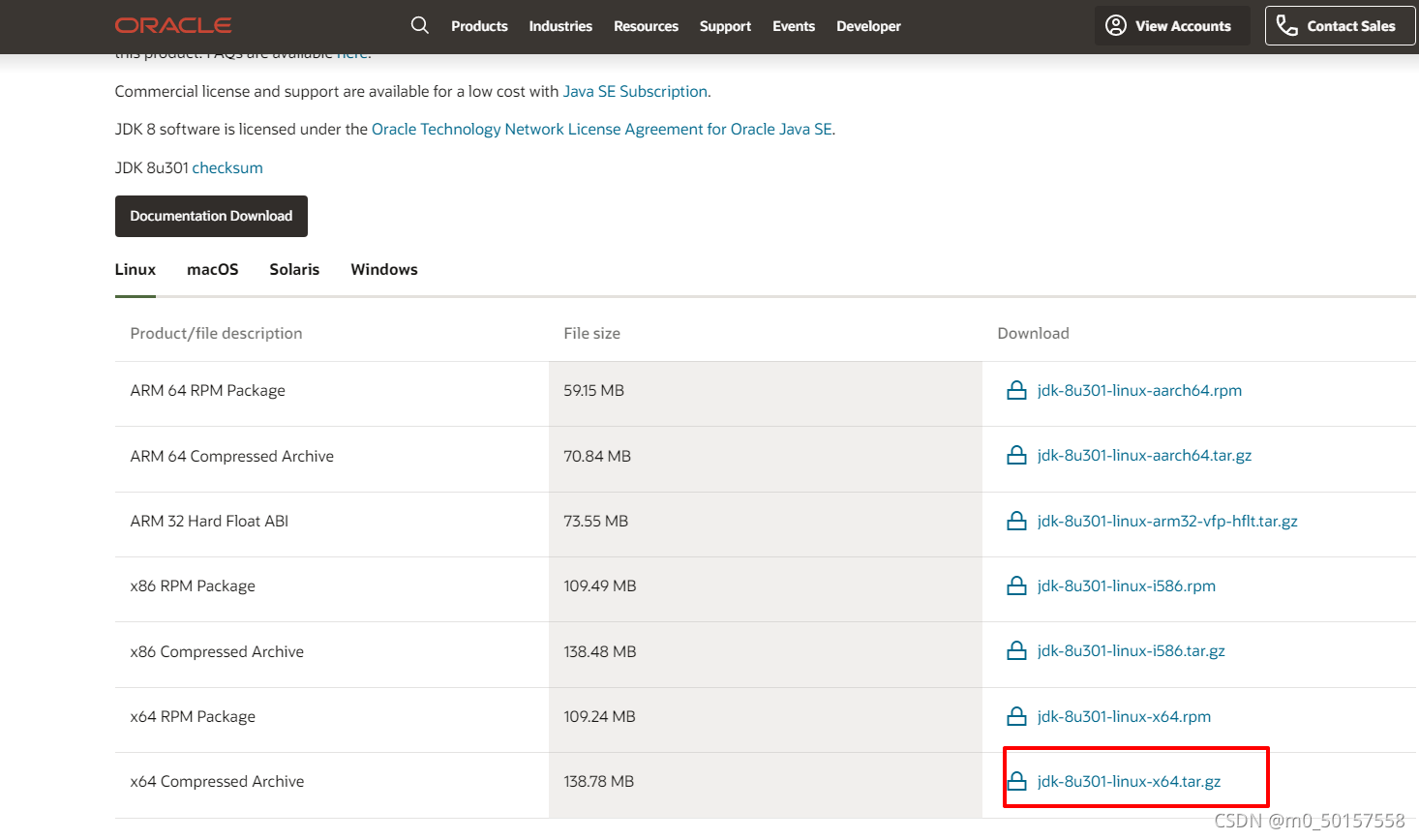Download jdk-8u301-linux-aarch64.rpm
Viewport: 1419px width, 840px height.
point(1139,390)
